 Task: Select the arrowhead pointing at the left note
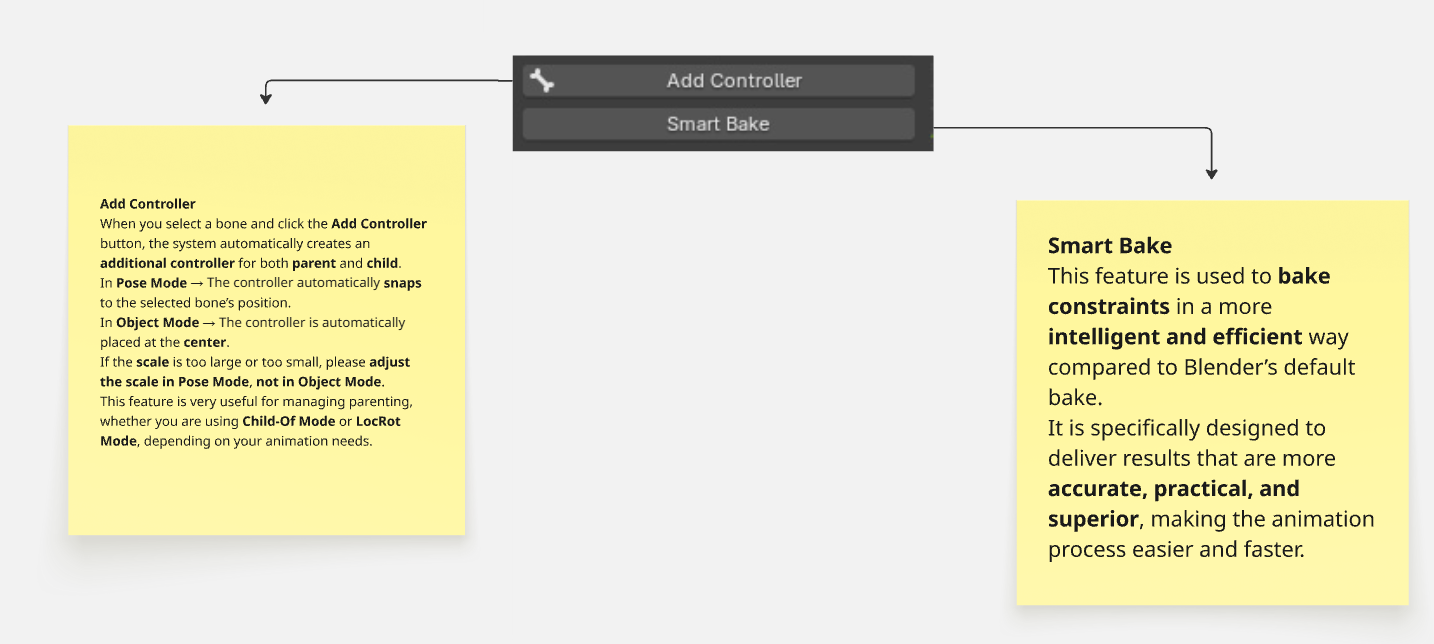[x=266, y=98]
